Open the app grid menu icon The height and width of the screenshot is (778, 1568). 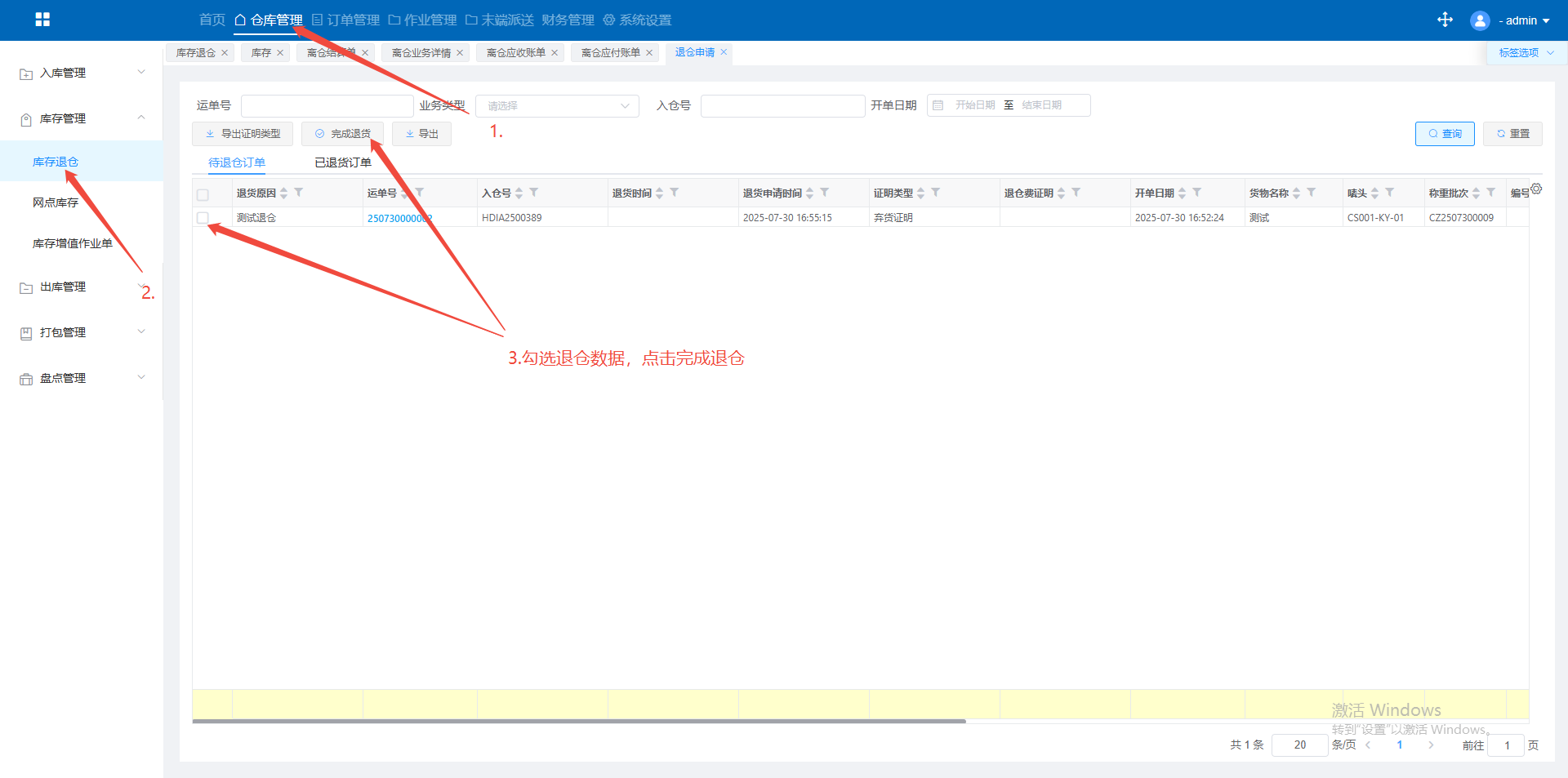pos(42,20)
